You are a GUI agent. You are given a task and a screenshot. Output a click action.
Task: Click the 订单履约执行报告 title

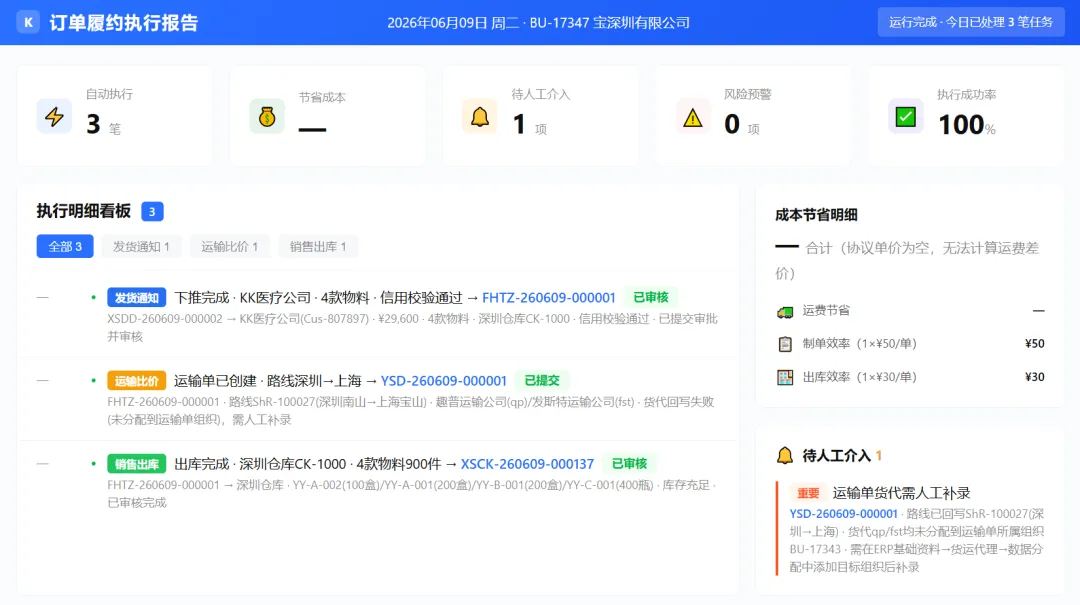(x=124, y=23)
